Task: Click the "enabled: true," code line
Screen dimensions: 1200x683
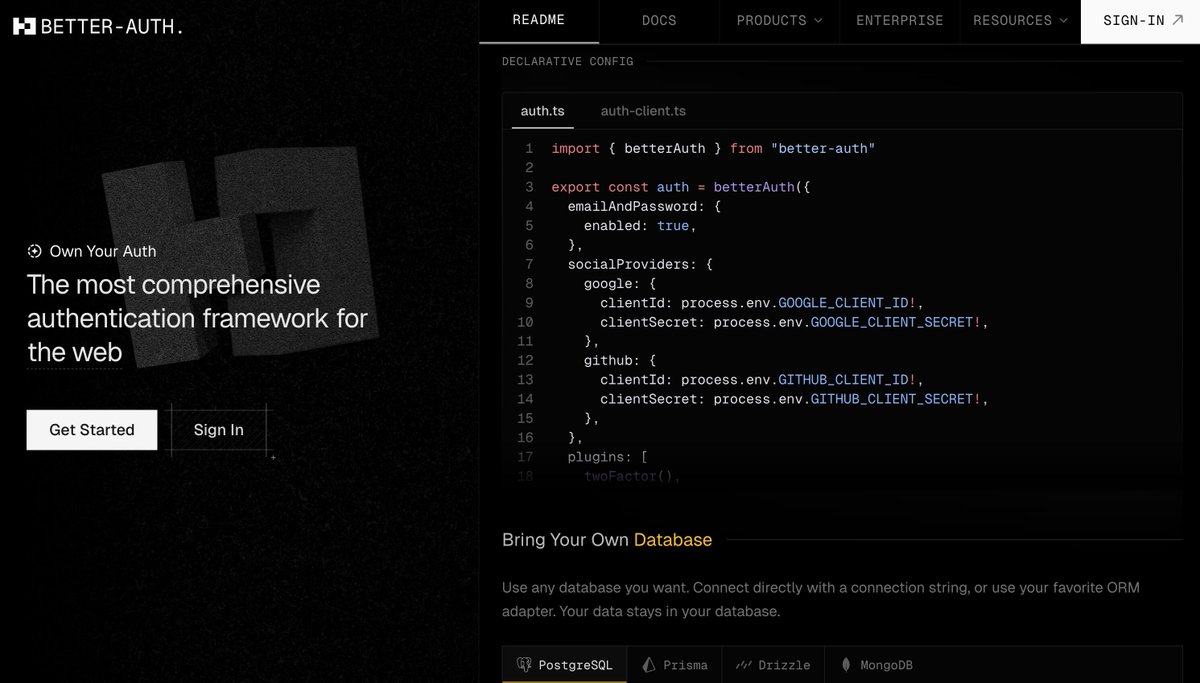Action: (640, 226)
